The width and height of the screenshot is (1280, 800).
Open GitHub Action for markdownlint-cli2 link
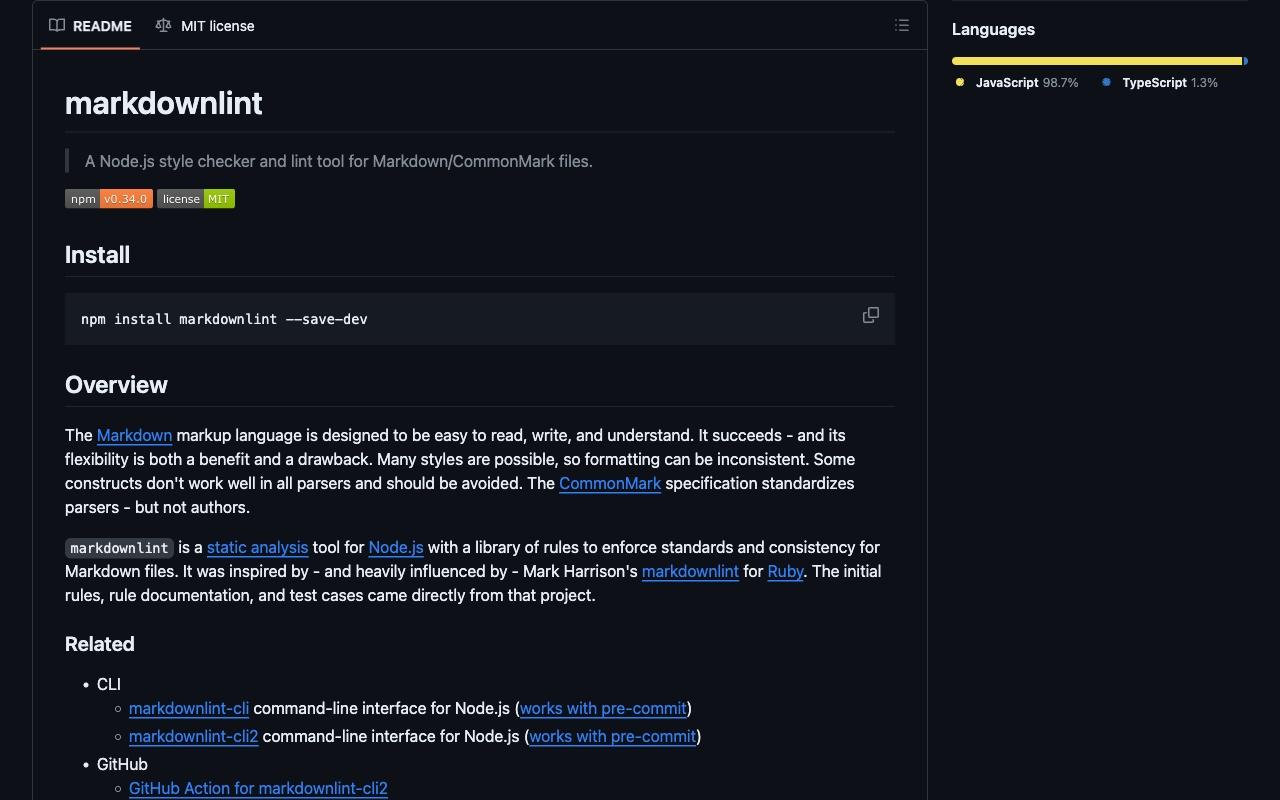(x=258, y=789)
